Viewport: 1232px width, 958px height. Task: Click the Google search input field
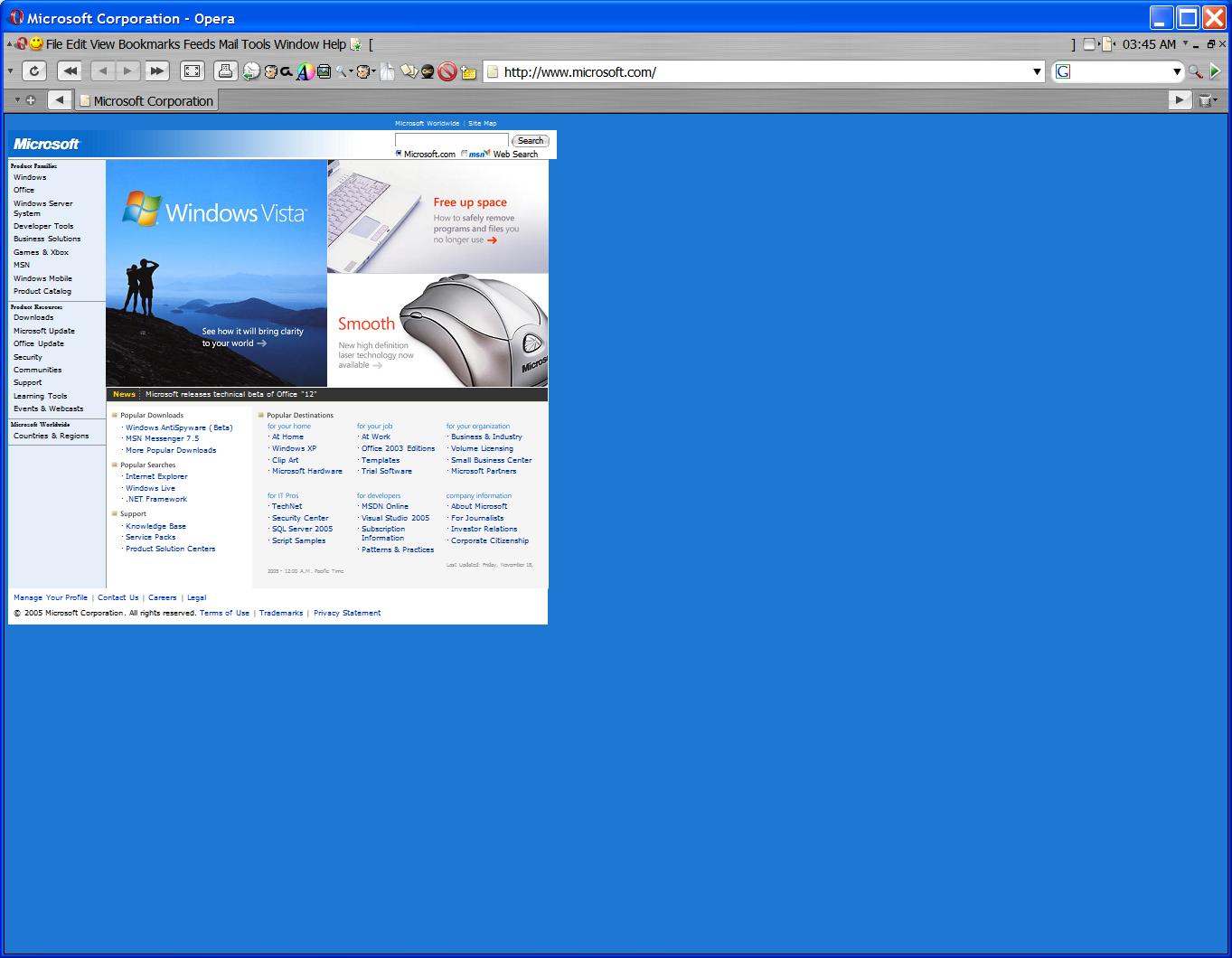1119,71
